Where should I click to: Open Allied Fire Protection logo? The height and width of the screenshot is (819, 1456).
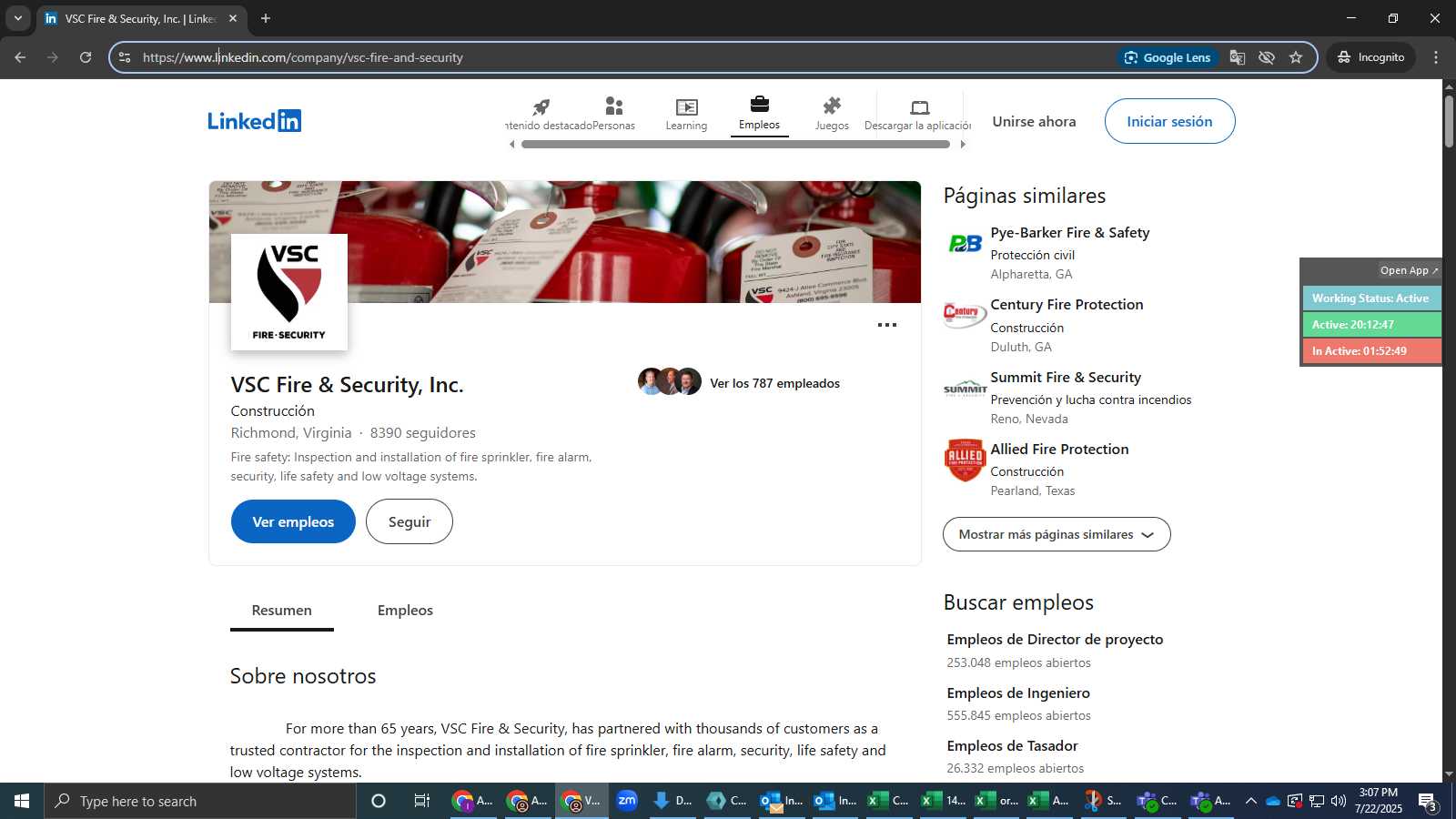966,460
